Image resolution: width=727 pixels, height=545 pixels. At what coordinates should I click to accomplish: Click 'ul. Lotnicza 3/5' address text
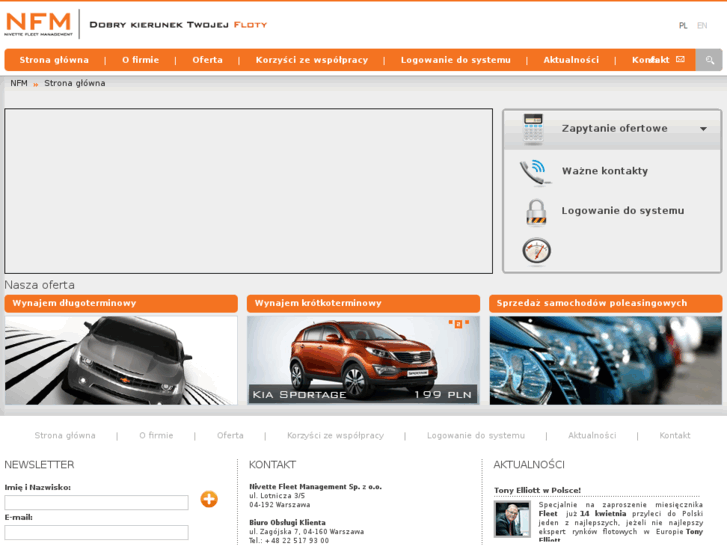277,496
